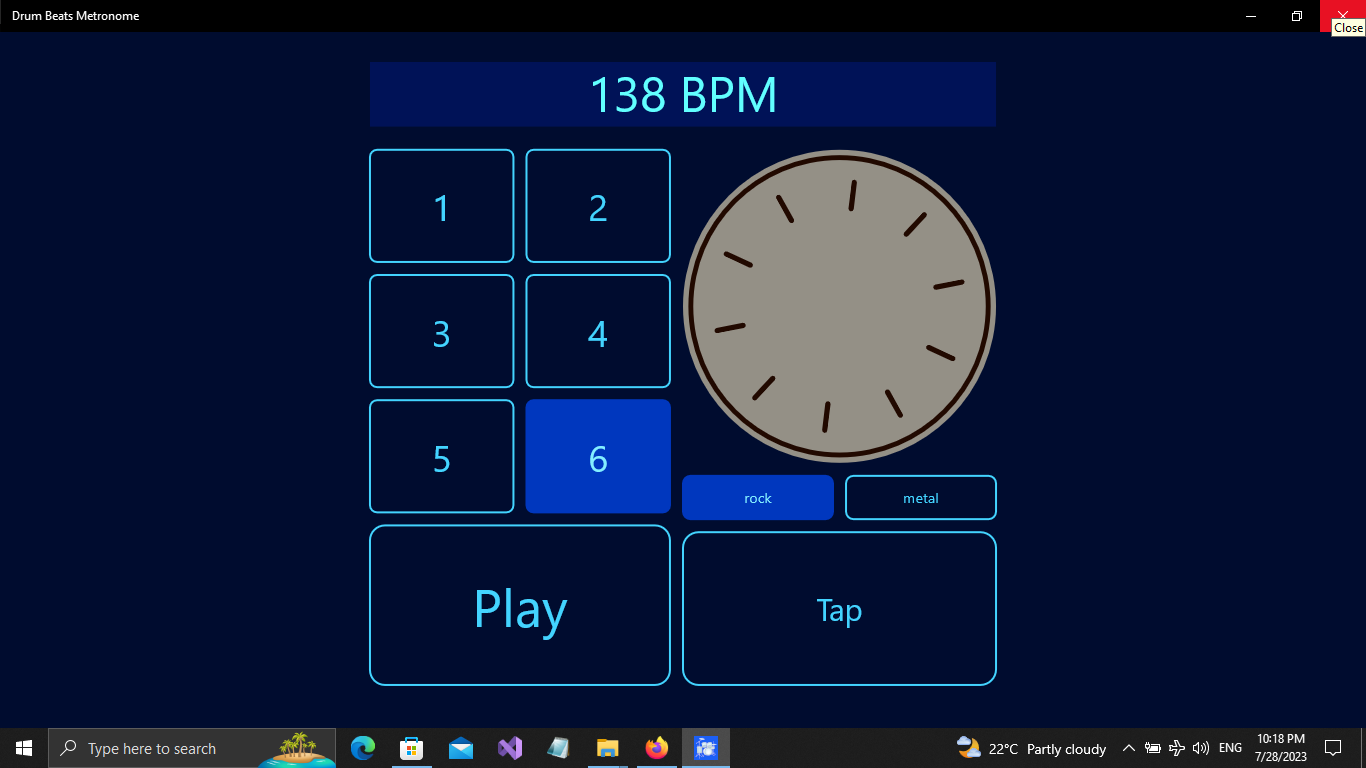
Task: Open the Partly cloudy weather widget
Action: (1030, 748)
